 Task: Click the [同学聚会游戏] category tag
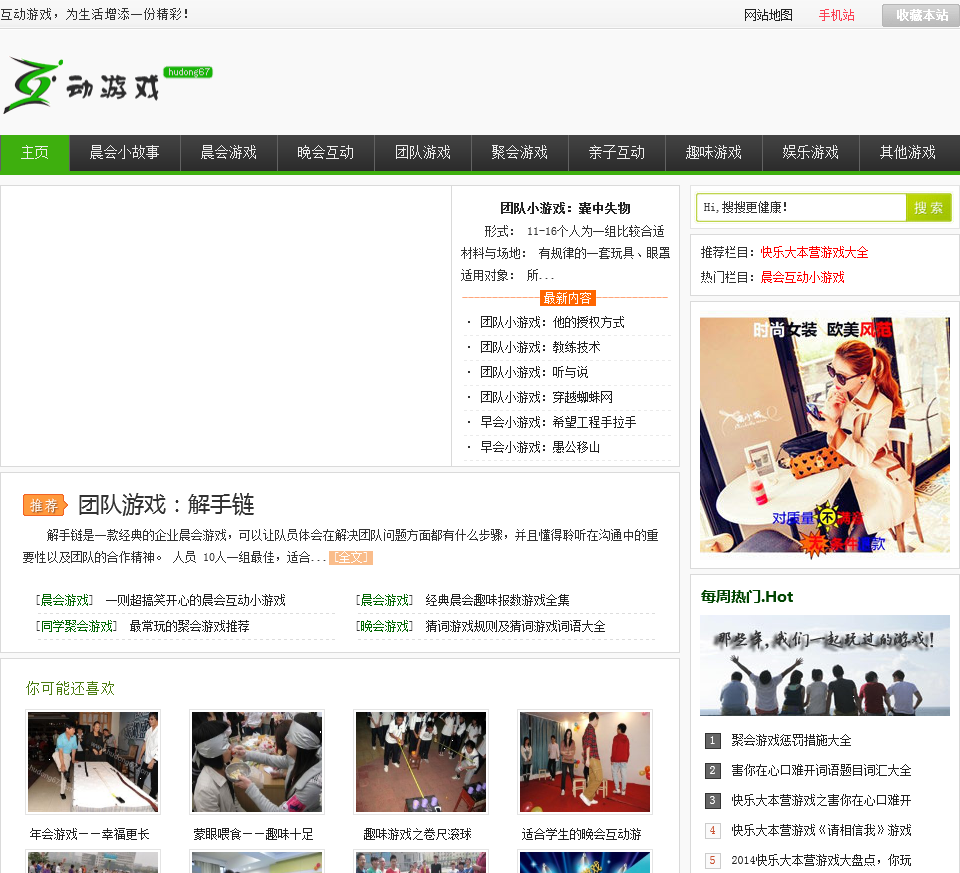(76, 626)
